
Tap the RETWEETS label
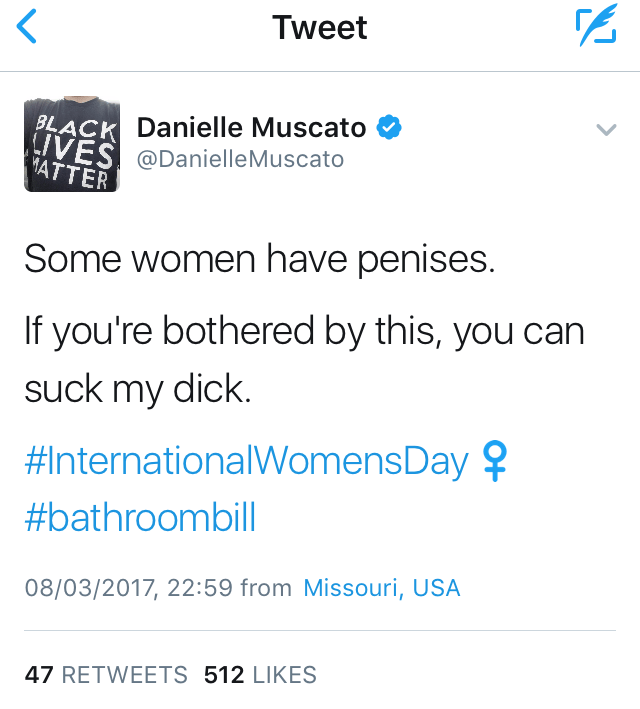click(124, 675)
